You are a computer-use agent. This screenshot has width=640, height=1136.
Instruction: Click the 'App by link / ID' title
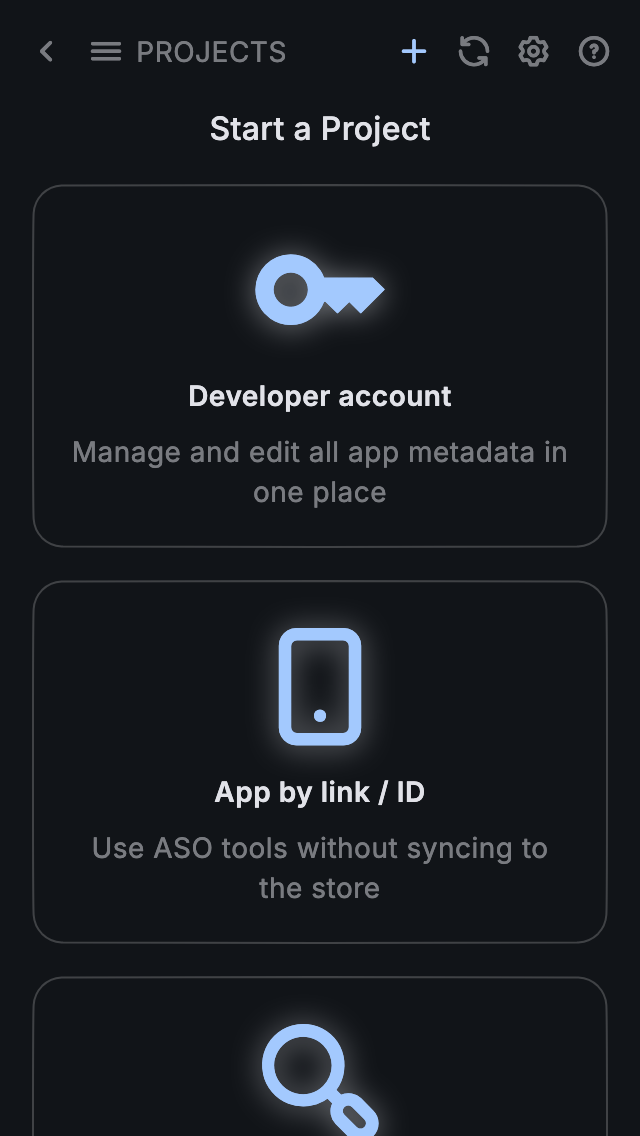pos(320,792)
